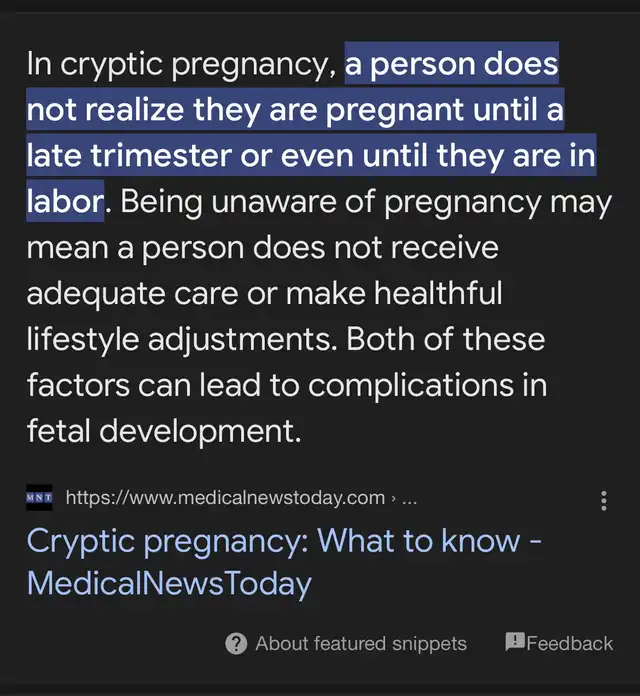Image resolution: width=640 pixels, height=696 pixels.
Task: Click the highlighted word 'labor'
Action: (x=65, y=201)
